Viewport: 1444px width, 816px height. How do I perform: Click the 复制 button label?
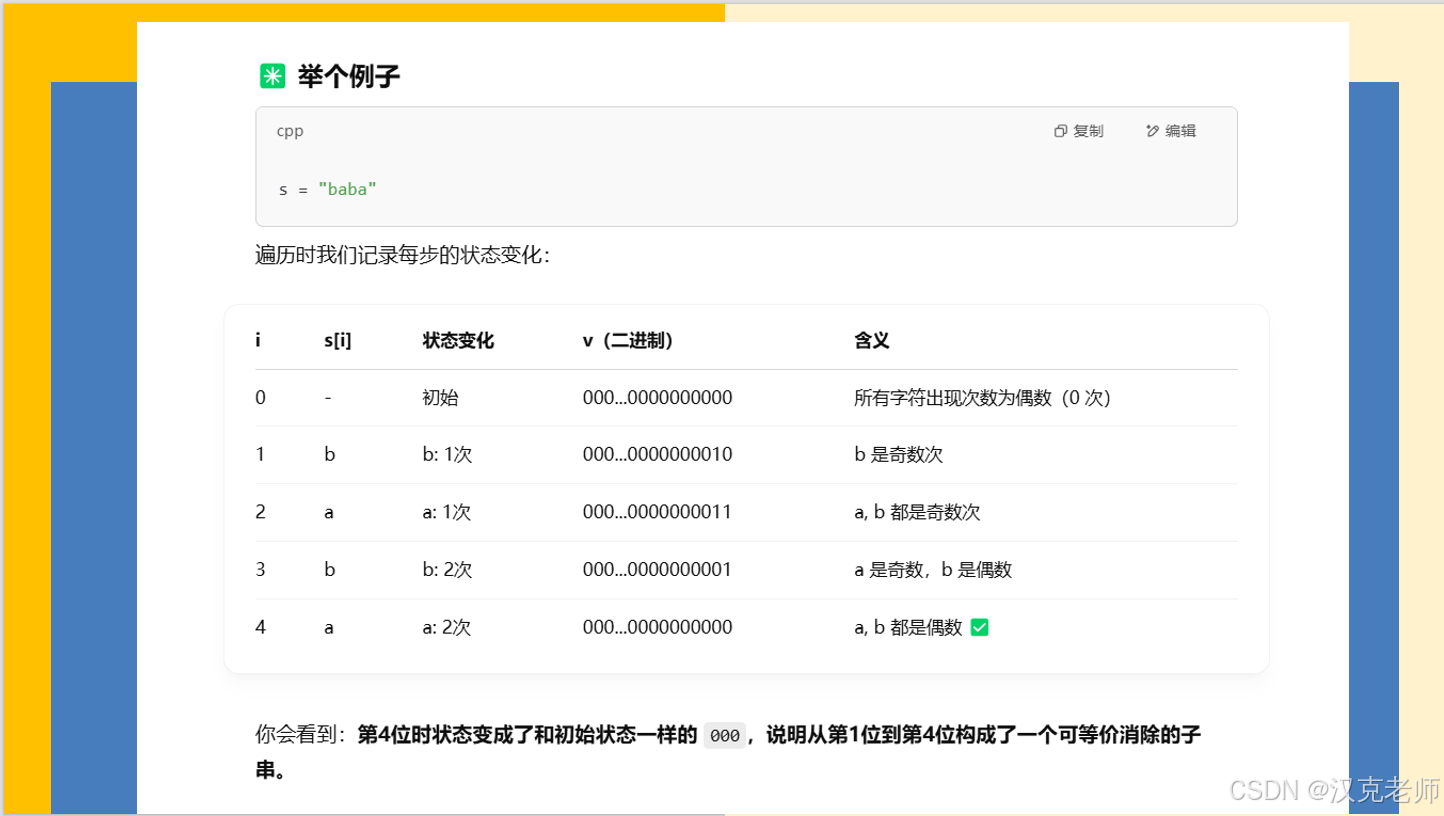(1088, 131)
